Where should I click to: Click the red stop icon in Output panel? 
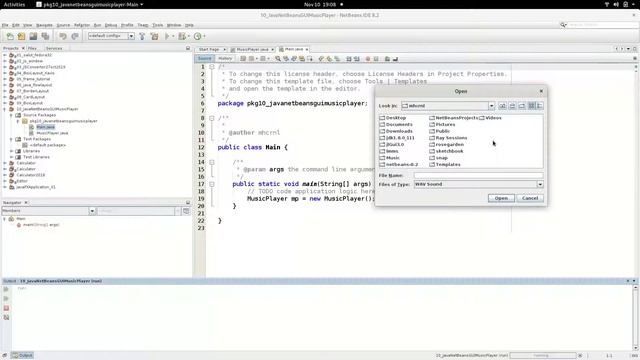pos(6,308)
